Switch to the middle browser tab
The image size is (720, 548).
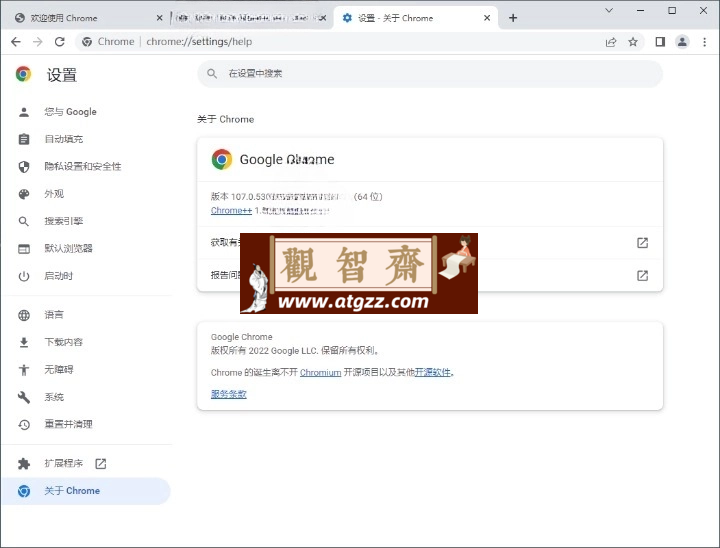point(246,18)
